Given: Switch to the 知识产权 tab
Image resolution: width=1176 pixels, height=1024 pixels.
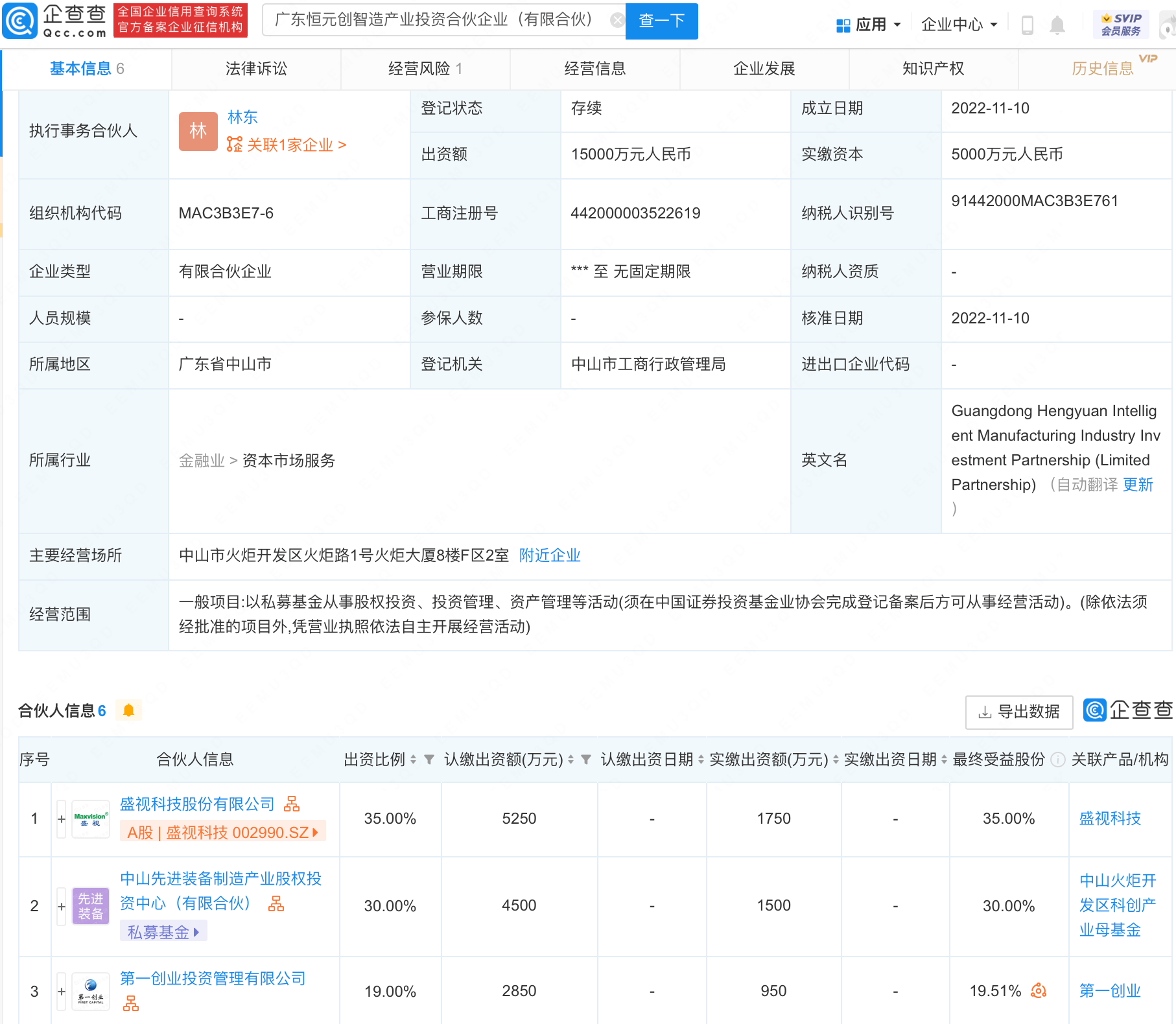Looking at the screenshot, I should click(932, 68).
